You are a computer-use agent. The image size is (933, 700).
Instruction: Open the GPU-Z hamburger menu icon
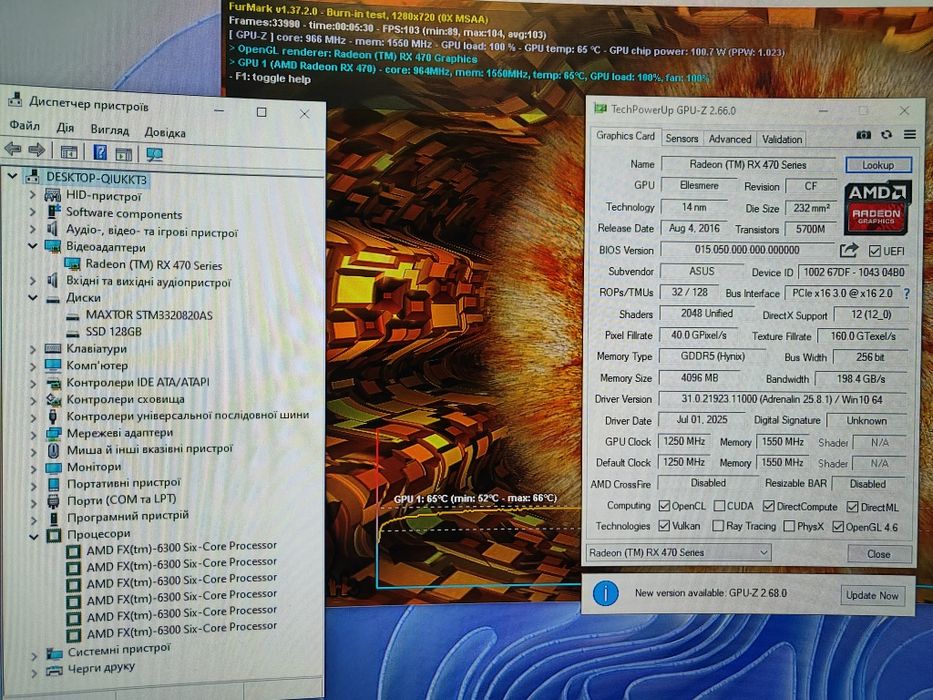tap(910, 135)
